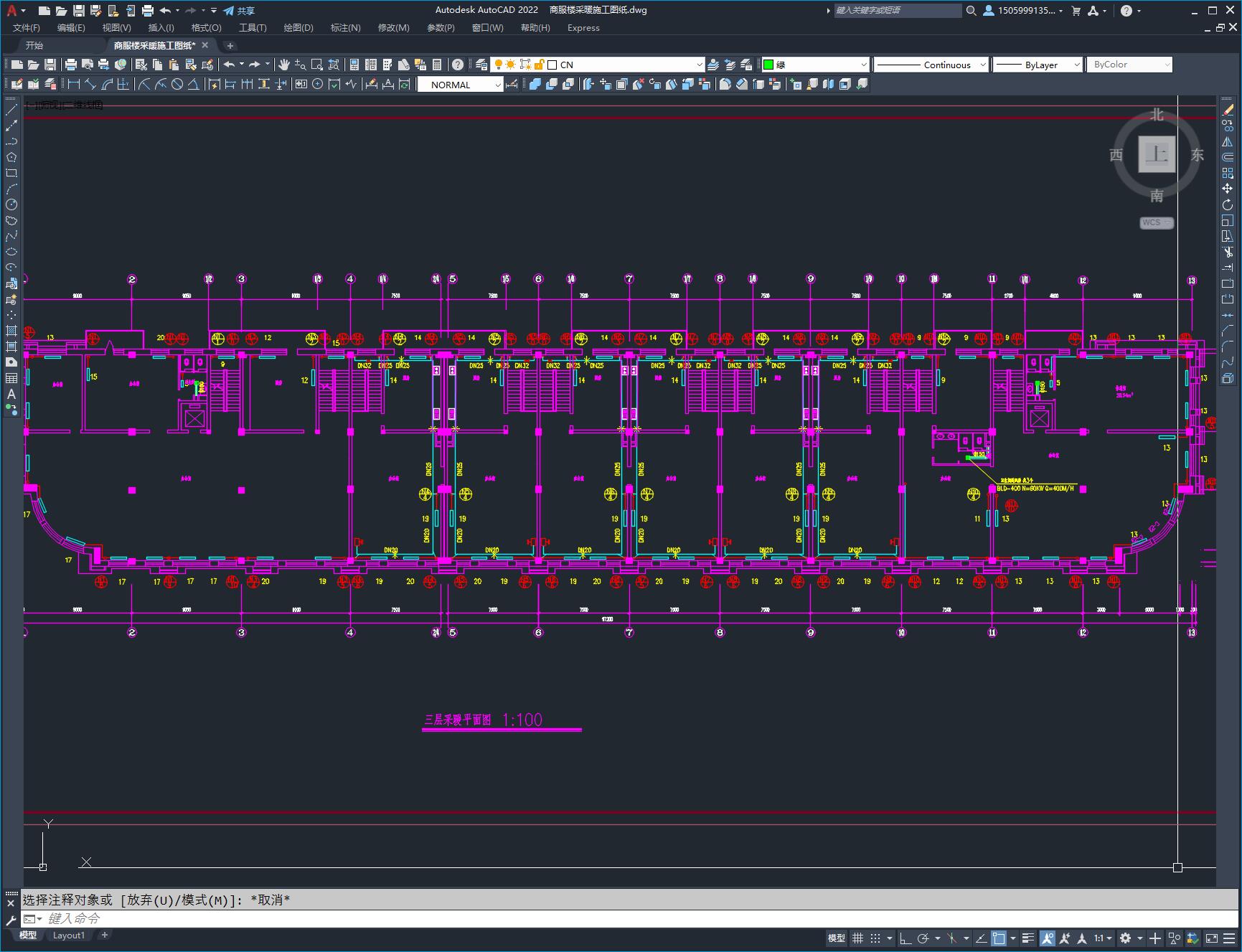The height and width of the screenshot is (952, 1242).
Task: Click the Aligned dimension tool icon
Action: pos(90,84)
